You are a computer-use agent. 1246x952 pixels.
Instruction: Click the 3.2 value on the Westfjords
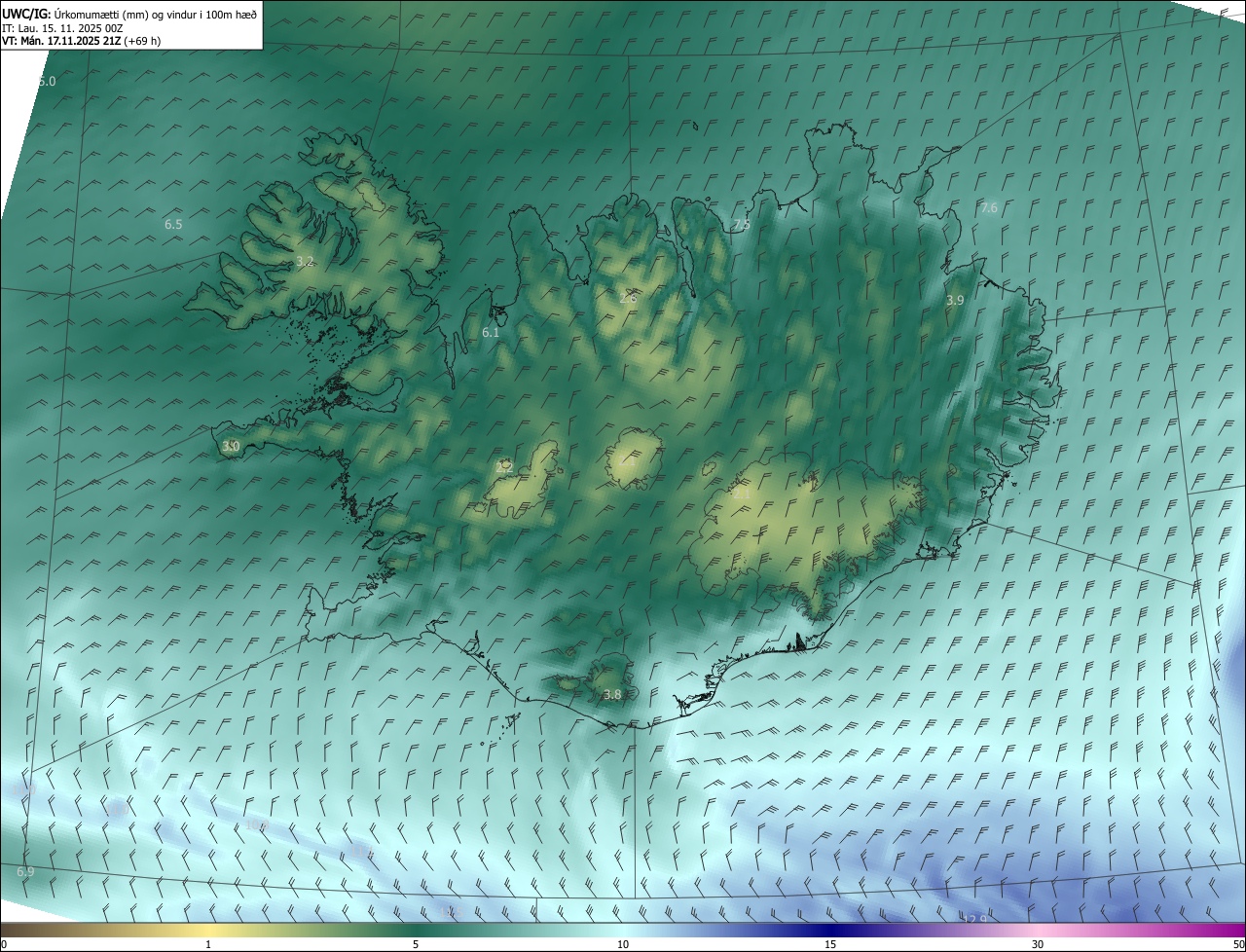[305, 261]
